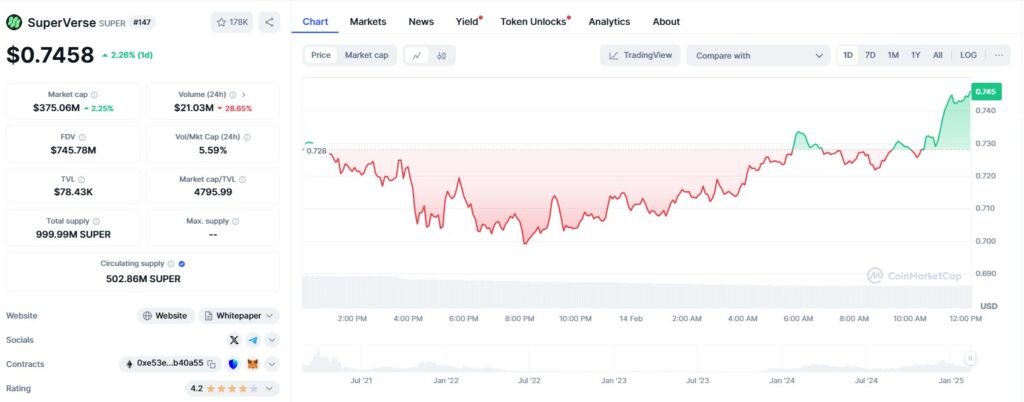1024x402 pixels.
Task: Expand the Rating details chevron
Action: click(x=271, y=388)
